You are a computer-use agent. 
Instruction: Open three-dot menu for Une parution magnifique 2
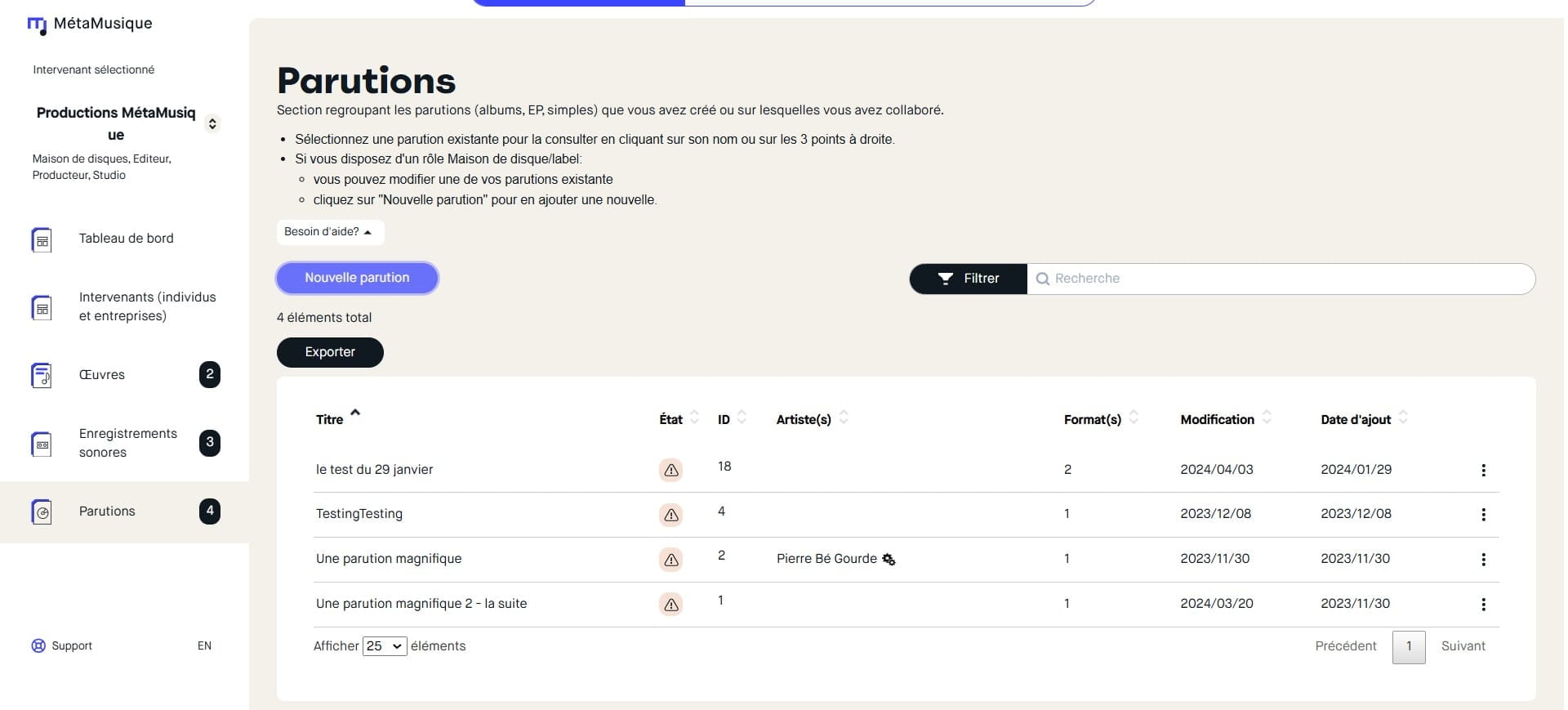pos(1483,605)
